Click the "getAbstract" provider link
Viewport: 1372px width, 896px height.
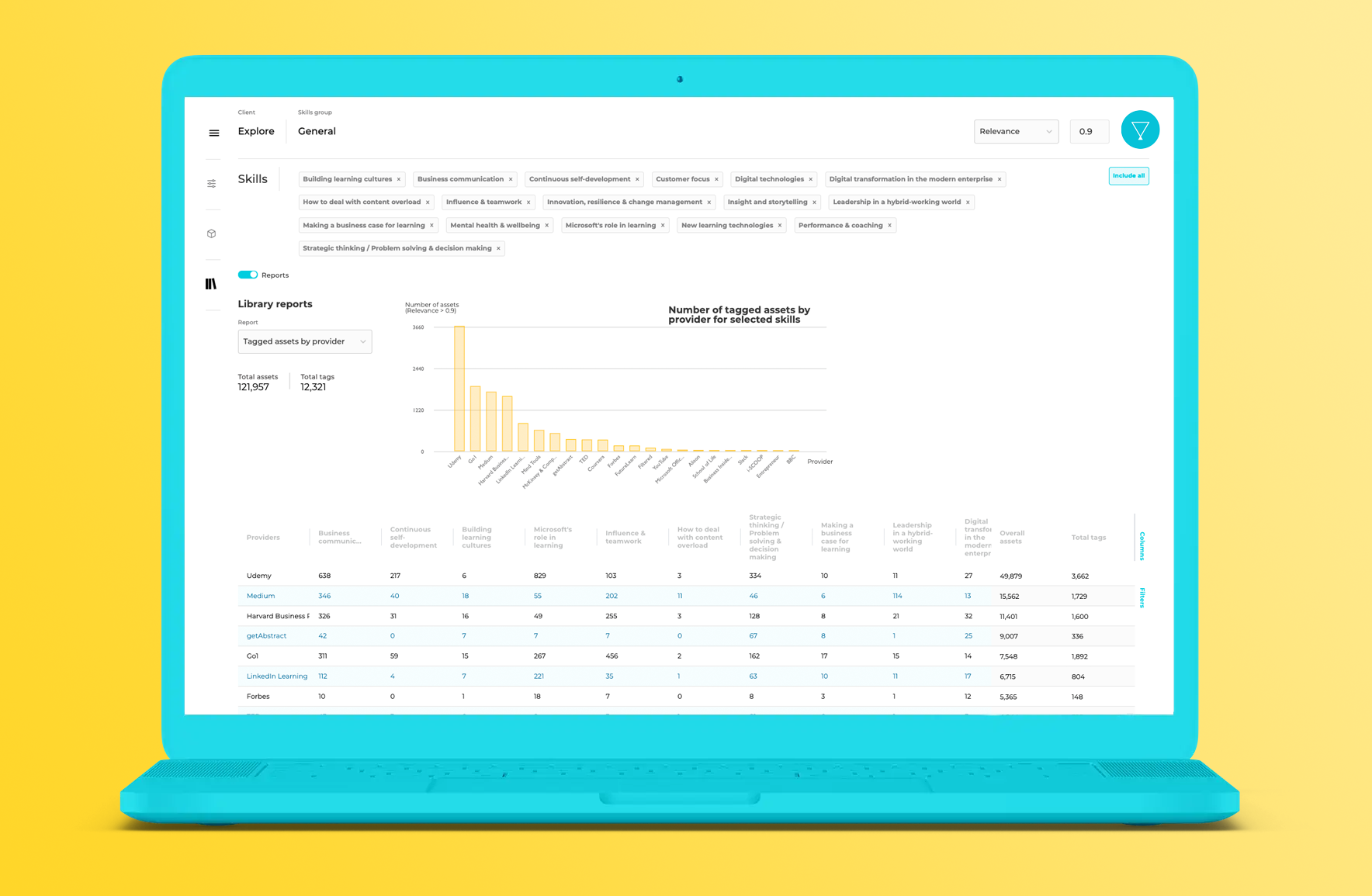[x=266, y=635]
